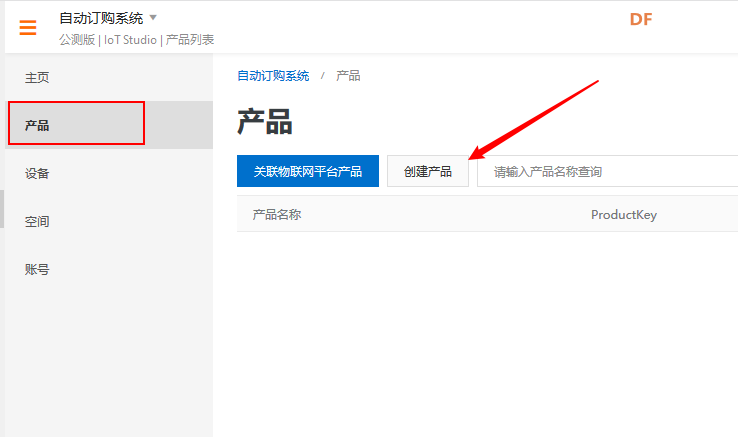This screenshot has width=738, height=437.
Task: Open the orange hamburger menu
Action: tap(28, 27)
